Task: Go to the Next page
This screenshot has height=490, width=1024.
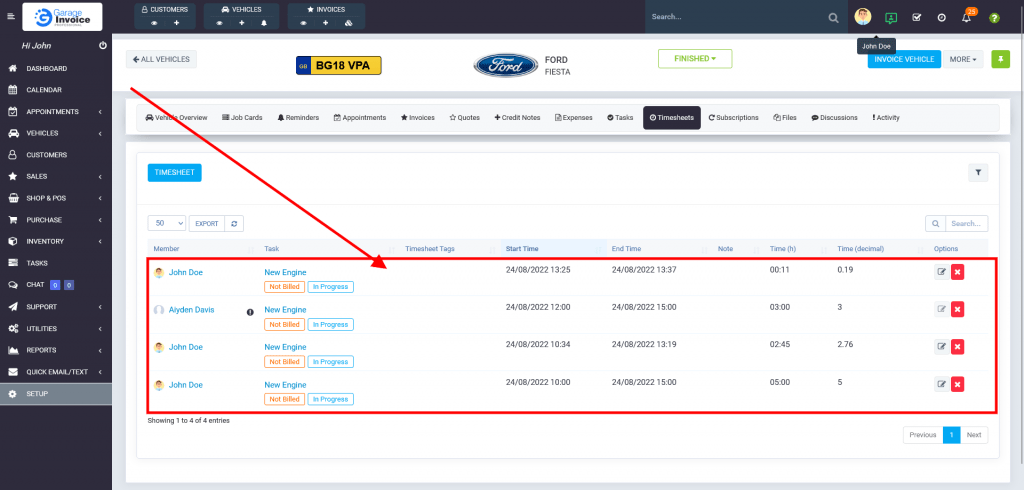Action: (x=974, y=435)
